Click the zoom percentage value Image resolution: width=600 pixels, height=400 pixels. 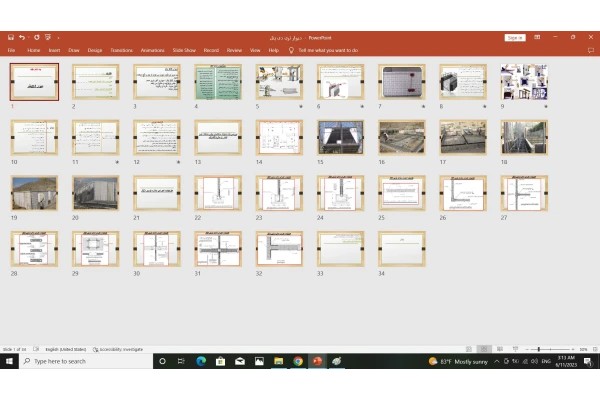pyautogui.click(x=583, y=349)
